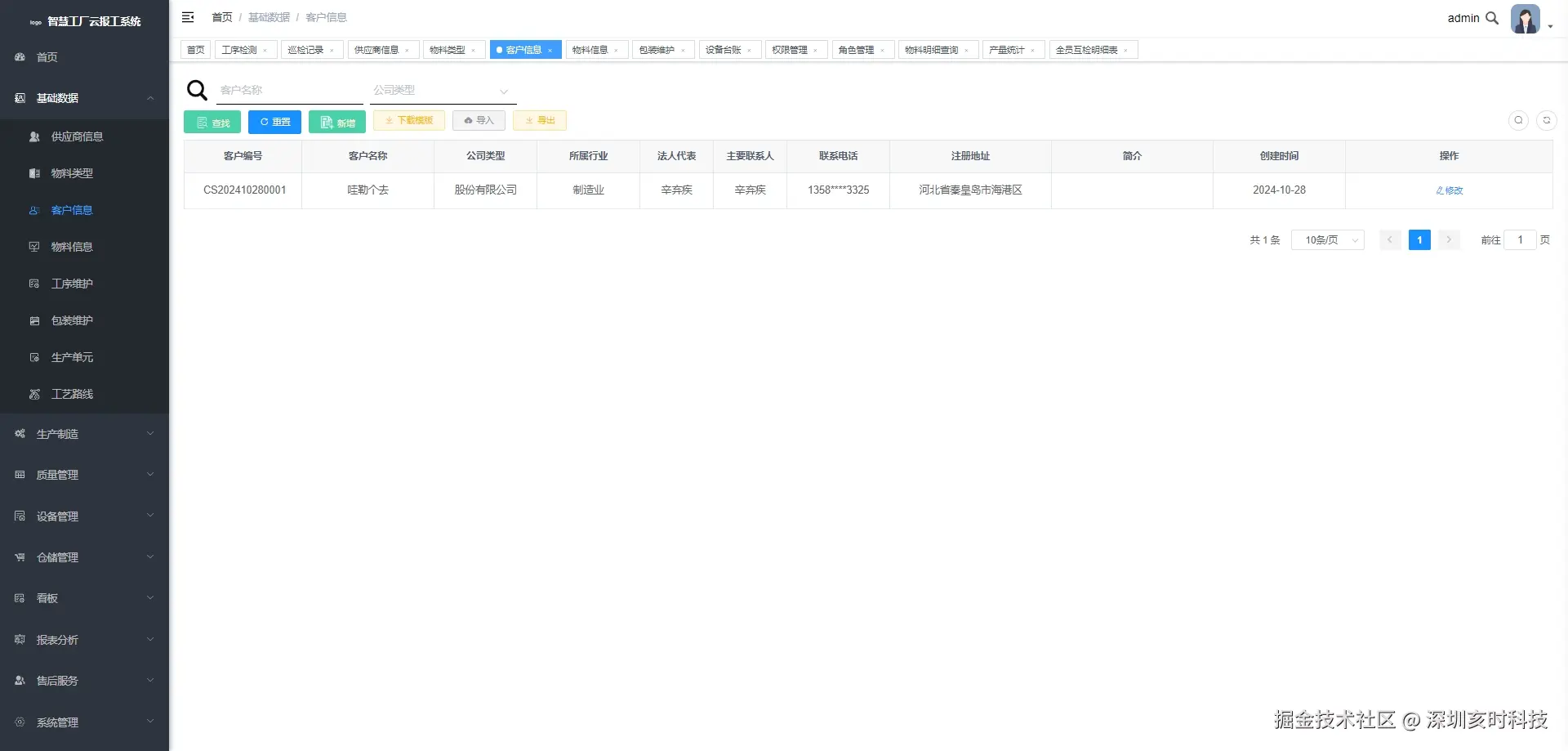Go to the previous page arrow

[1390, 240]
